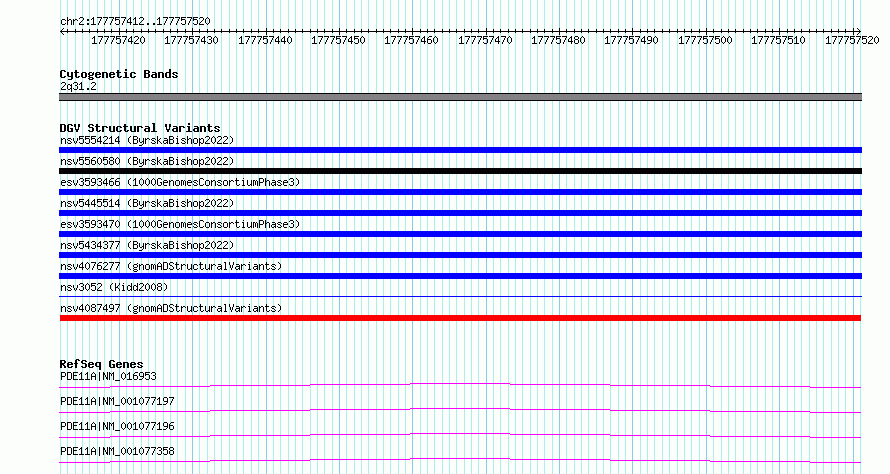The width and height of the screenshot is (890, 474).
Task: Click ruler position 177757440
Action: tap(265, 40)
